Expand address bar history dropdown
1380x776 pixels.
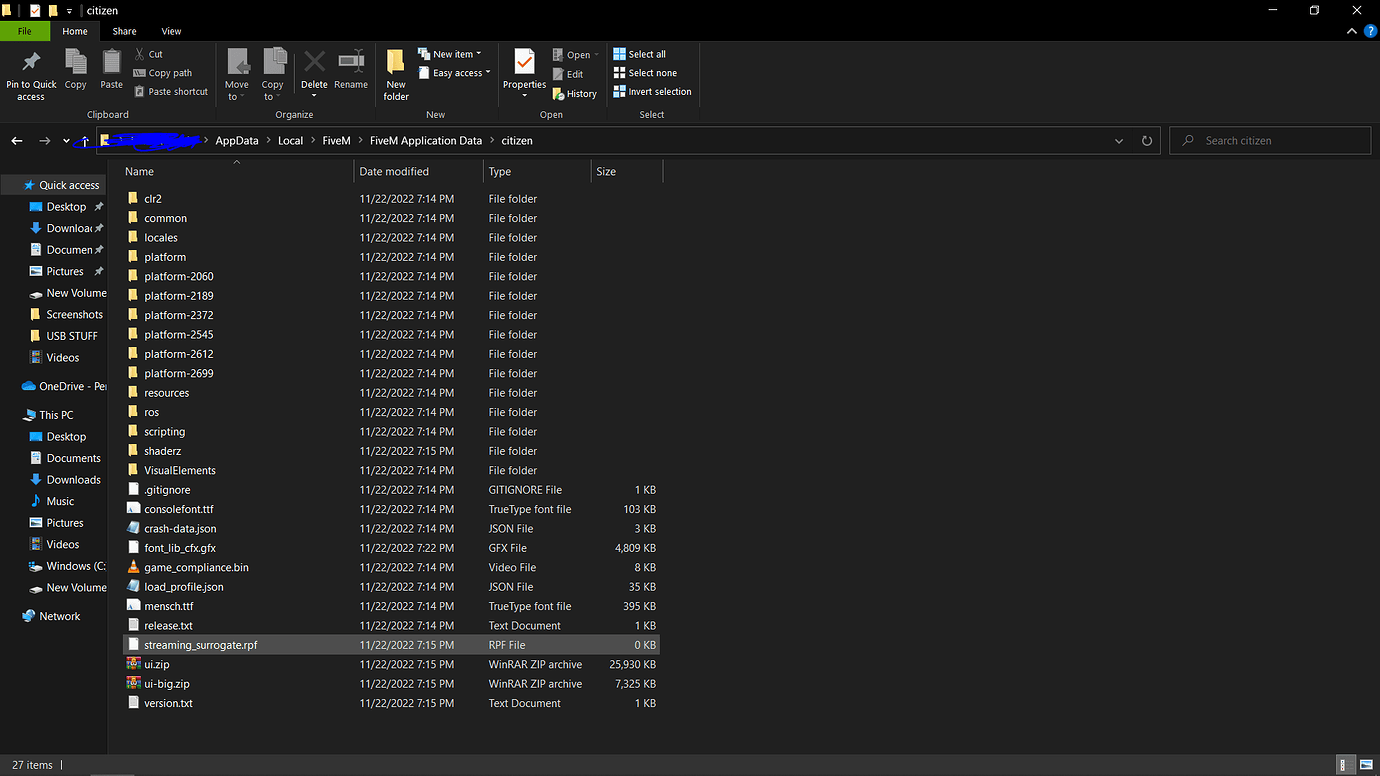pyautogui.click(x=1118, y=141)
